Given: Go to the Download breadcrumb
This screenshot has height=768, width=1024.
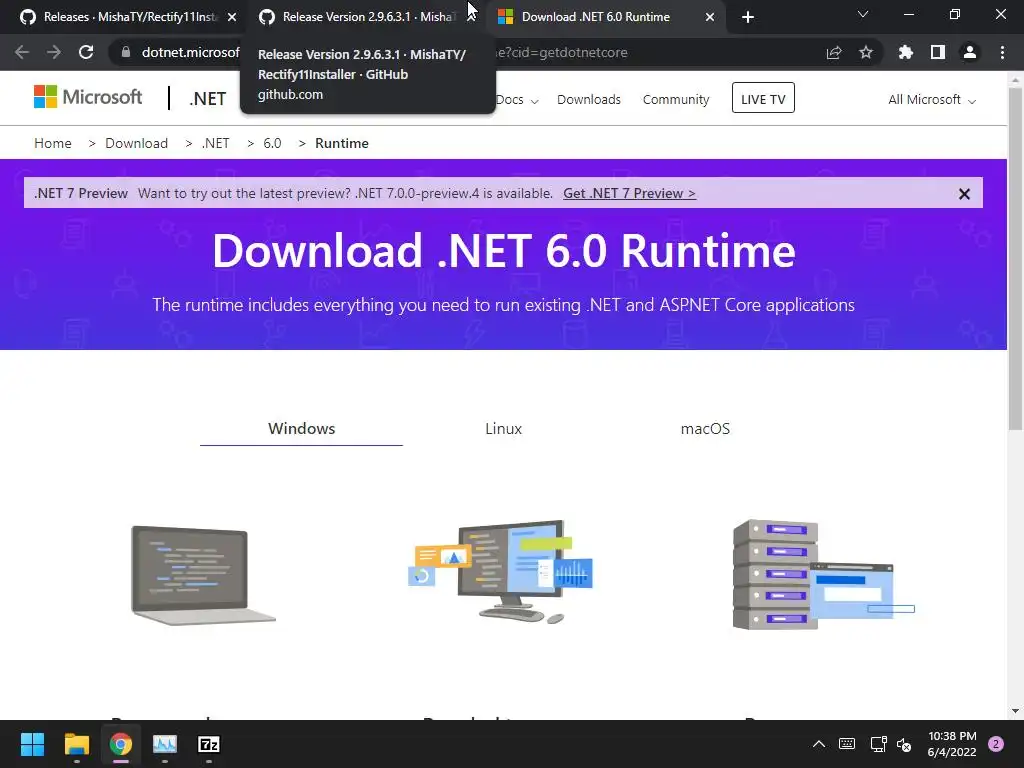Looking at the screenshot, I should coord(136,143).
